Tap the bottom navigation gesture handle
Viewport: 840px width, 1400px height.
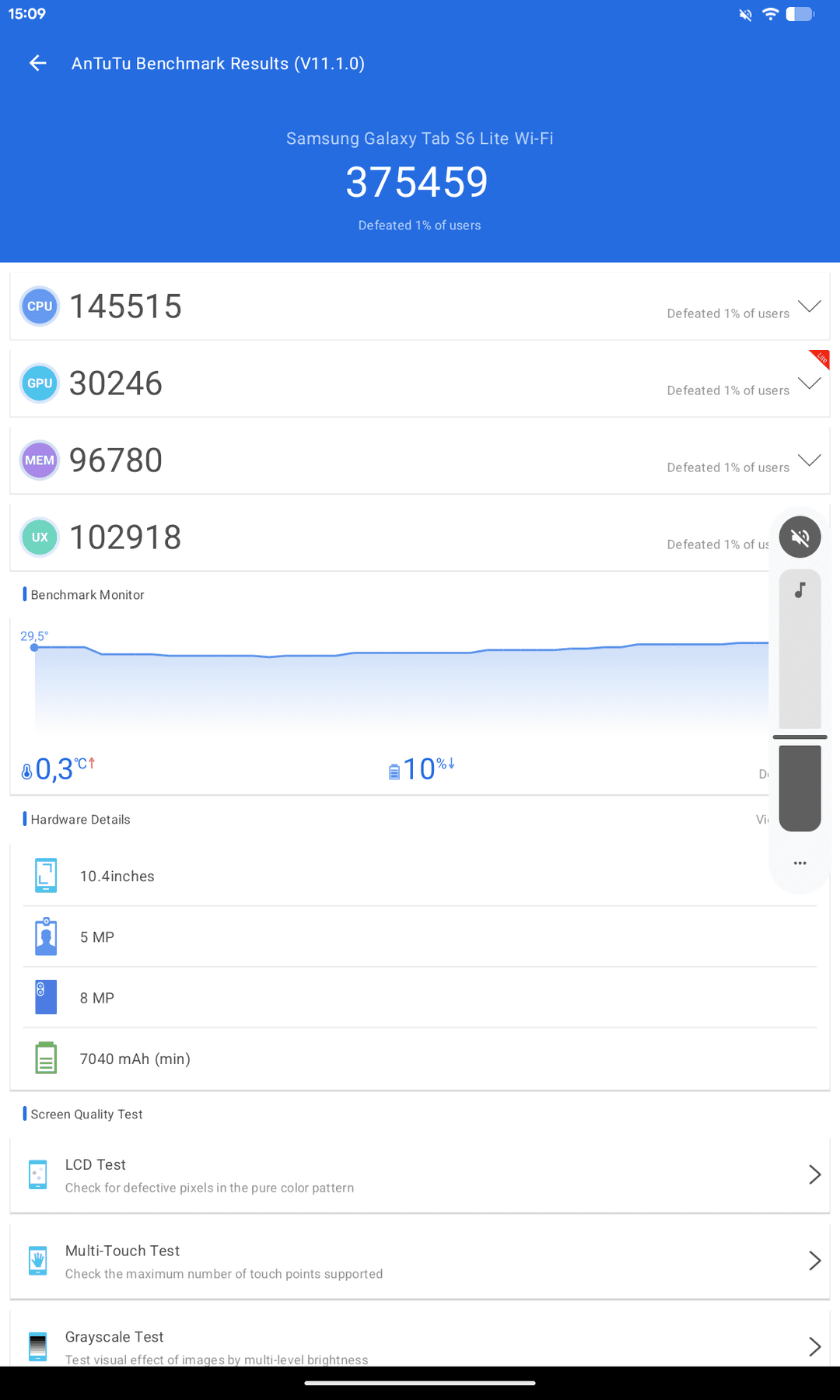pyautogui.click(x=420, y=1383)
